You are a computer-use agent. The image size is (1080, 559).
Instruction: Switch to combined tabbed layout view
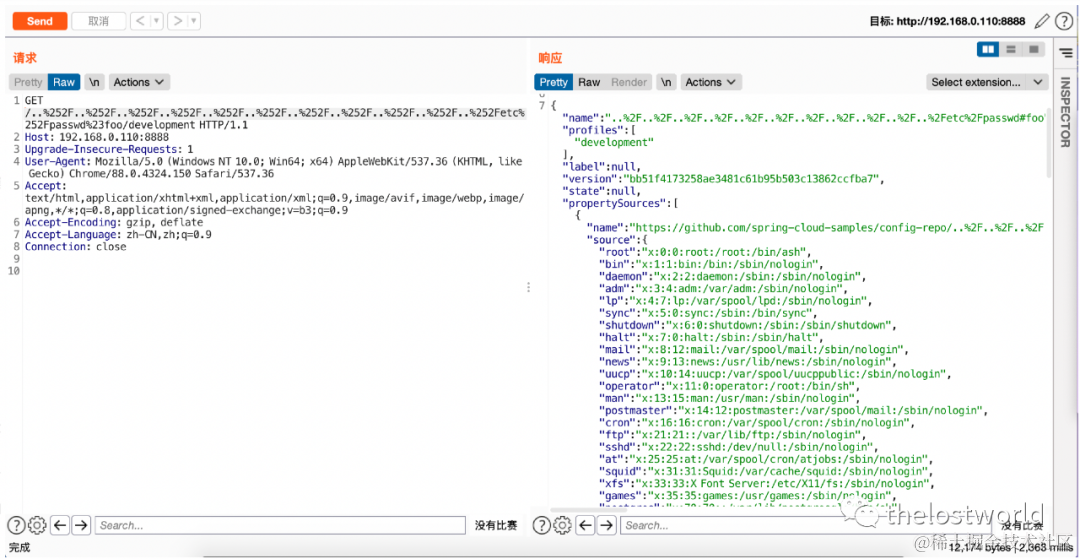1033,50
